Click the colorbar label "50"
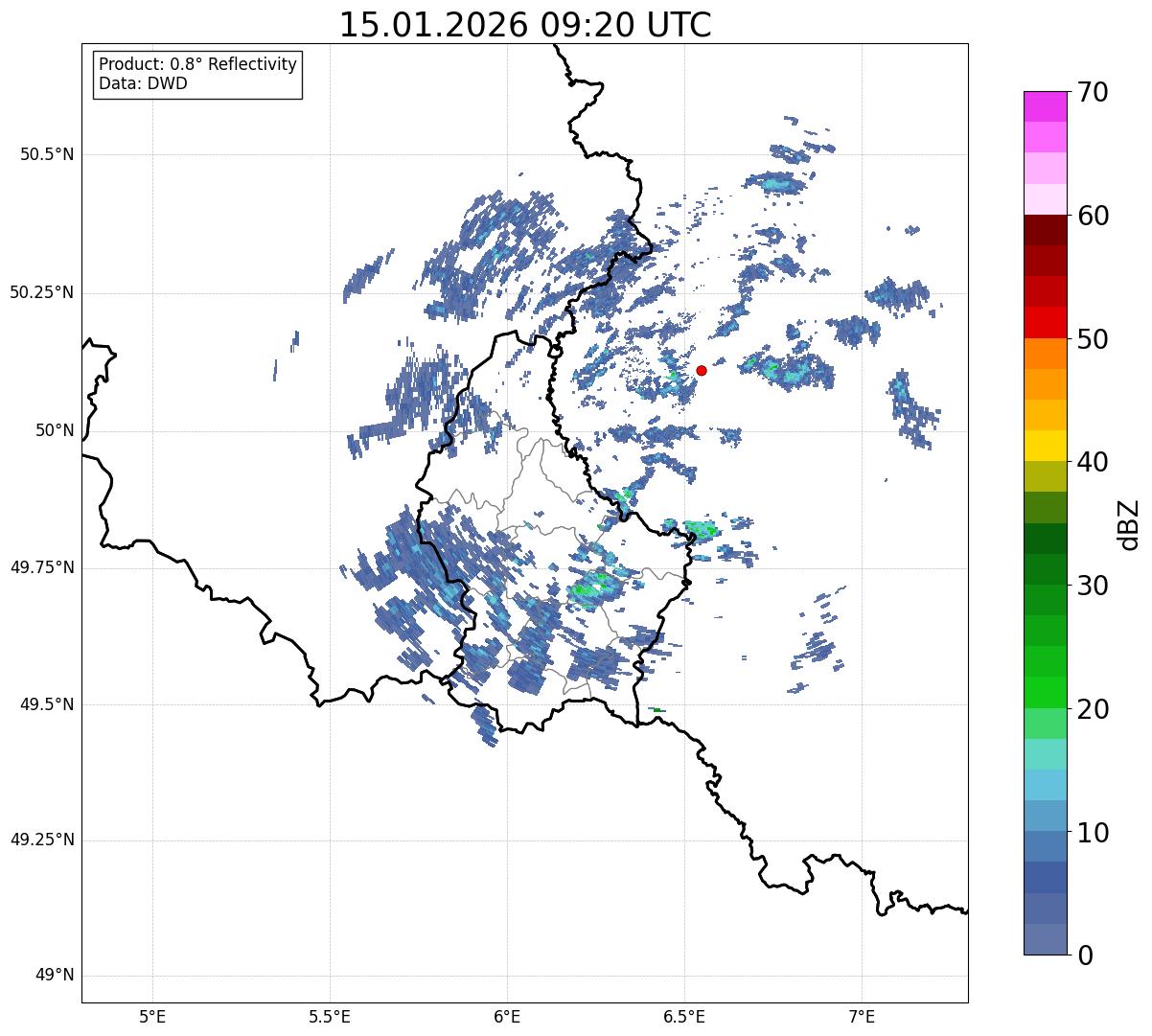 [1093, 339]
